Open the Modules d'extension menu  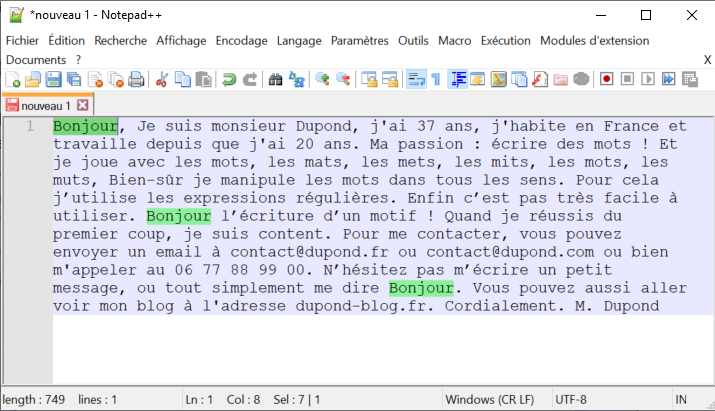tap(594, 41)
